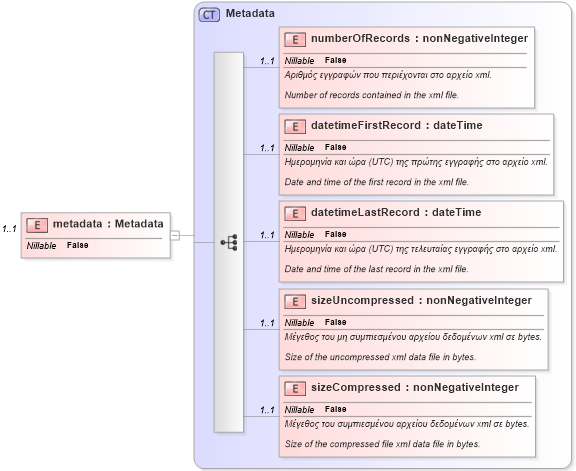Click Greek text 'Μέγεθος του μη συμπιεσμένου' line
Image resolution: width=576 pixels, height=471 pixels.
coord(413,337)
